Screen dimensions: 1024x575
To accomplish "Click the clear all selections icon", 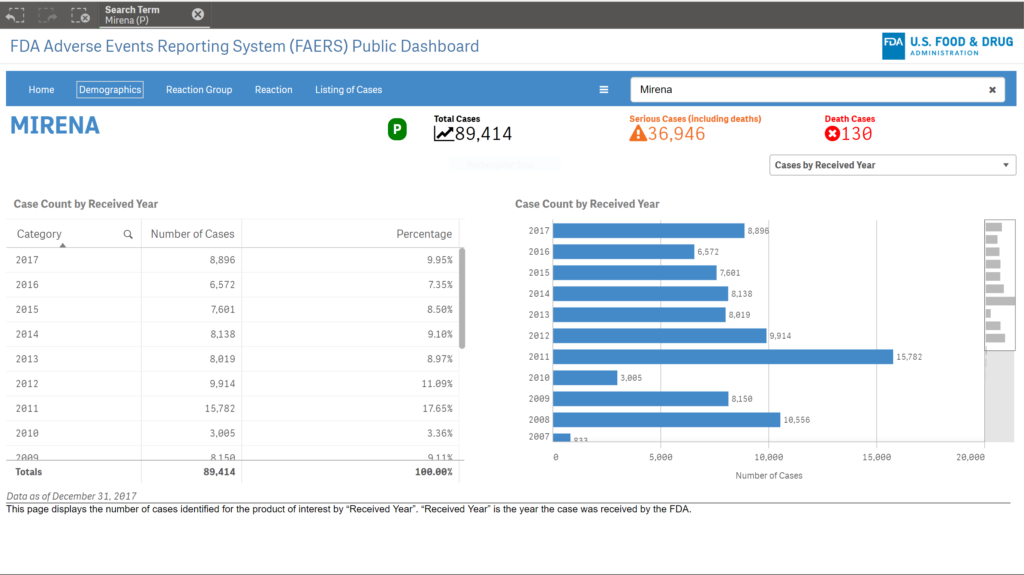I will [80, 14].
